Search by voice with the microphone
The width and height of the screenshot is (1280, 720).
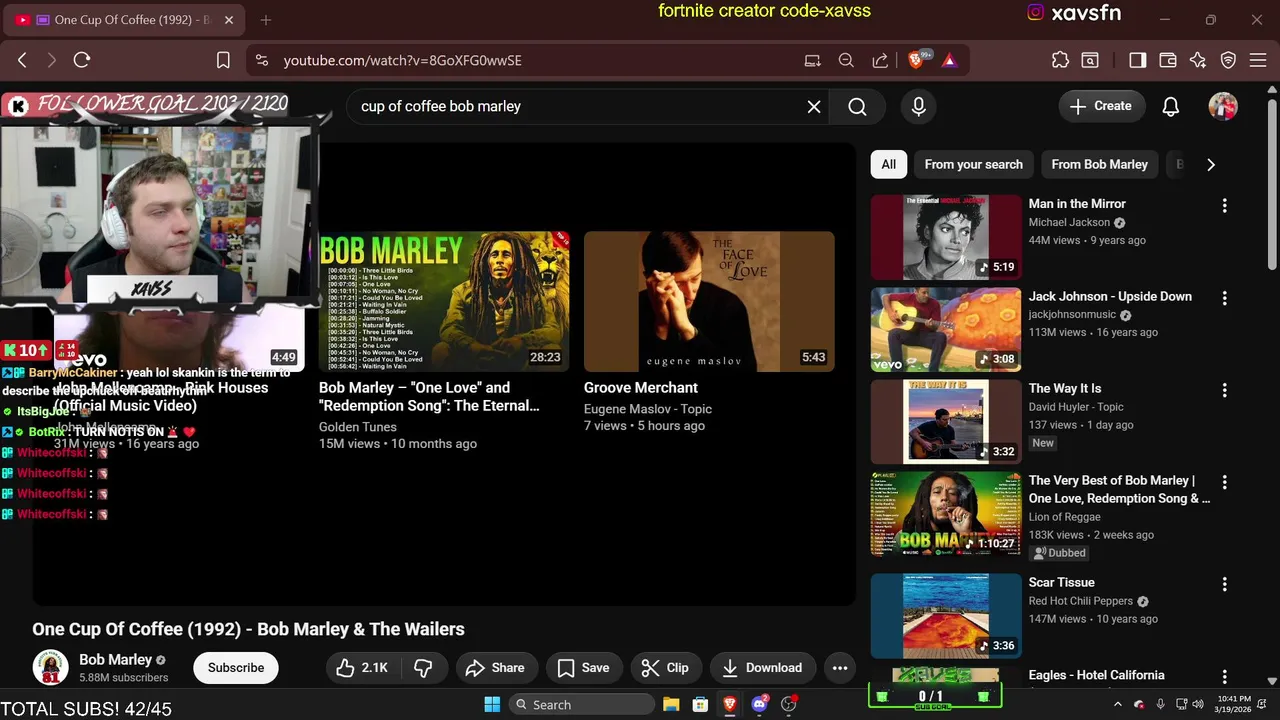tap(919, 106)
